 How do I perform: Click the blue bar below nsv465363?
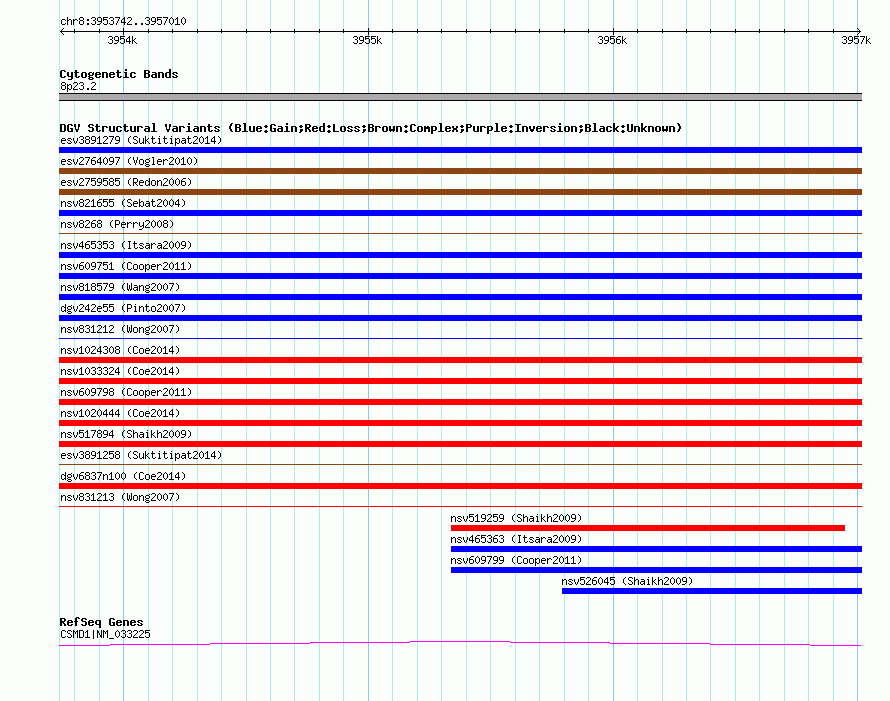click(656, 549)
